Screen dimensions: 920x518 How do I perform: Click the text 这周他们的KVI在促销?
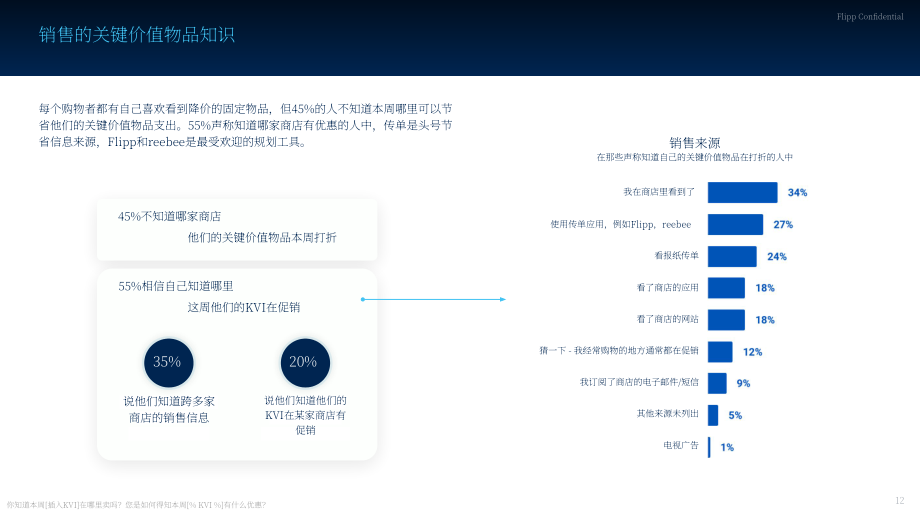tap(243, 307)
